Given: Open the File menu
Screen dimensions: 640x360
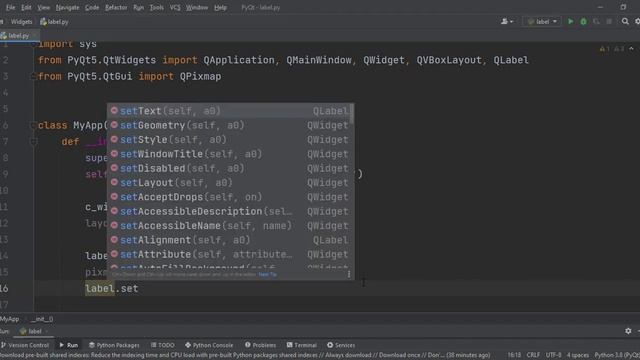Looking at the screenshot, I should click(x=10, y=7).
